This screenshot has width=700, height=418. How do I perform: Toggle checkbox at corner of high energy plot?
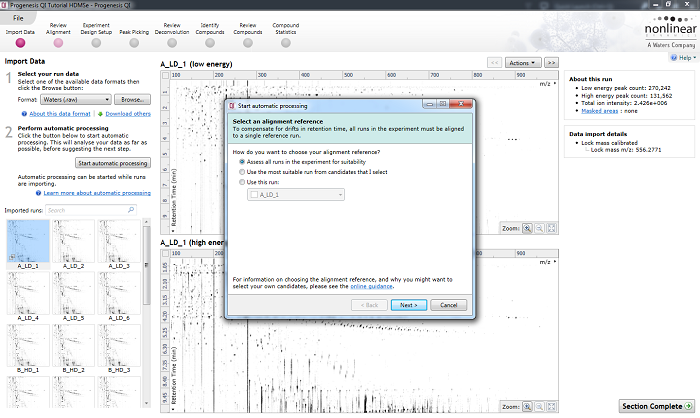point(165,253)
